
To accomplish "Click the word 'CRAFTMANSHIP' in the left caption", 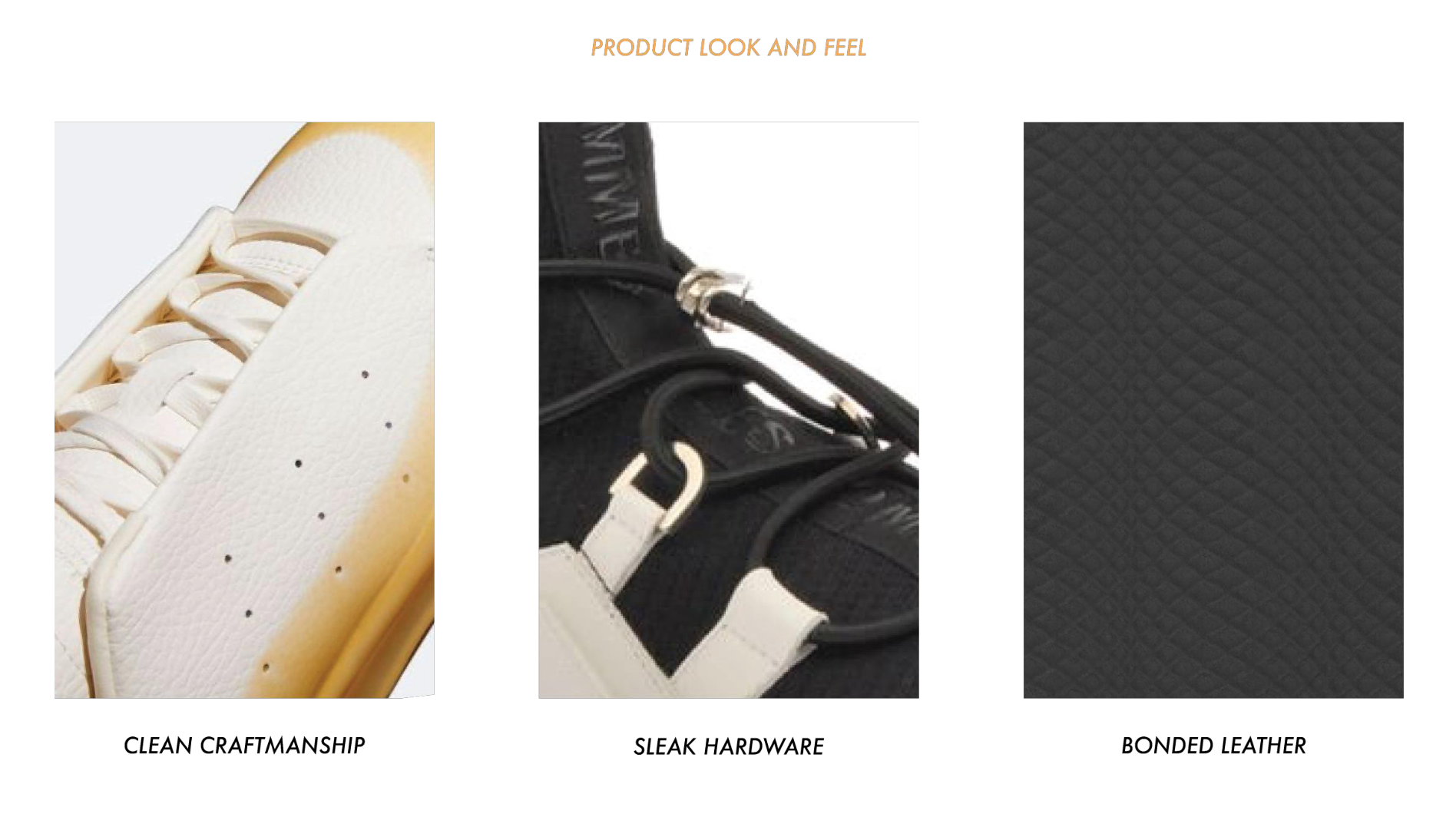I will pyautogui.click(x=282, y=746).
